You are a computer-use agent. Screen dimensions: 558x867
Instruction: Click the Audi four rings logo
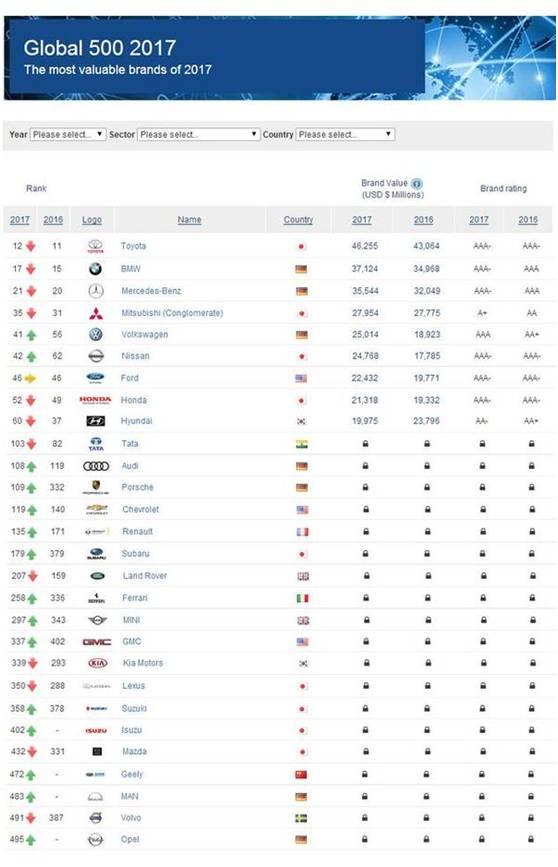coord(96,466)
